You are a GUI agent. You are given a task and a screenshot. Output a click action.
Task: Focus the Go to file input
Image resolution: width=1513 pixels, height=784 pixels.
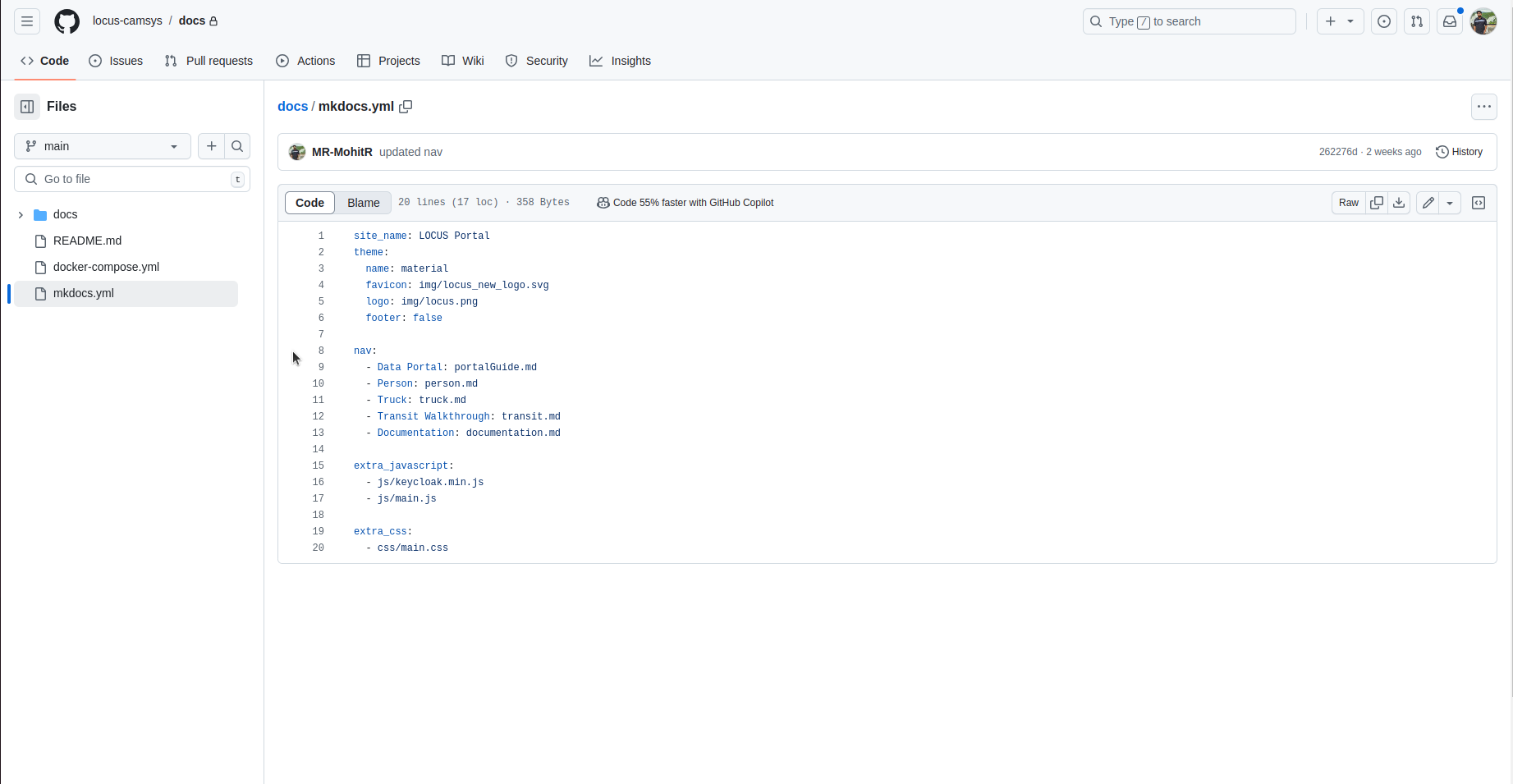[131, 179]
